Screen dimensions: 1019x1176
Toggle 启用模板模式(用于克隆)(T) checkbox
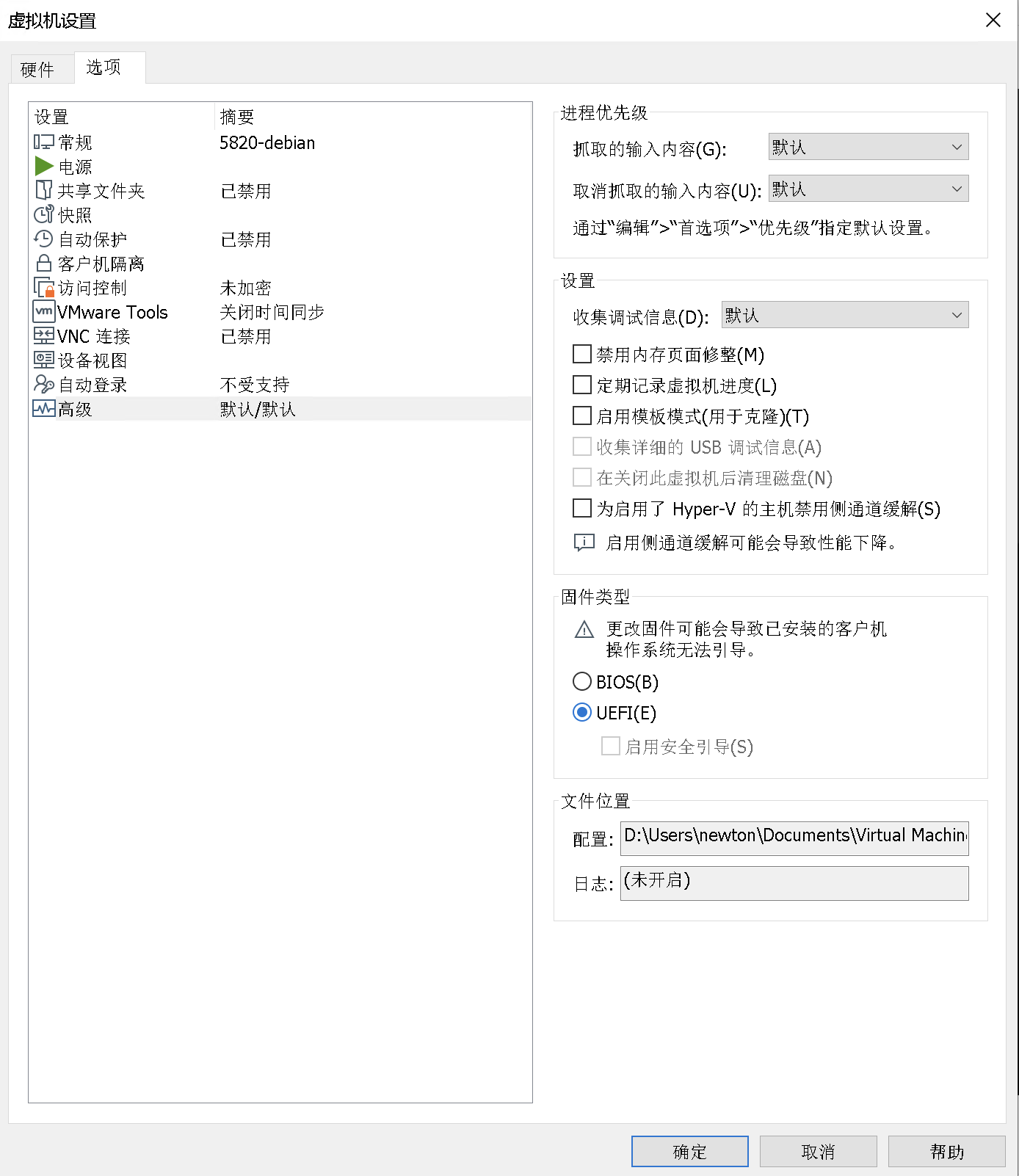[582, 416]
